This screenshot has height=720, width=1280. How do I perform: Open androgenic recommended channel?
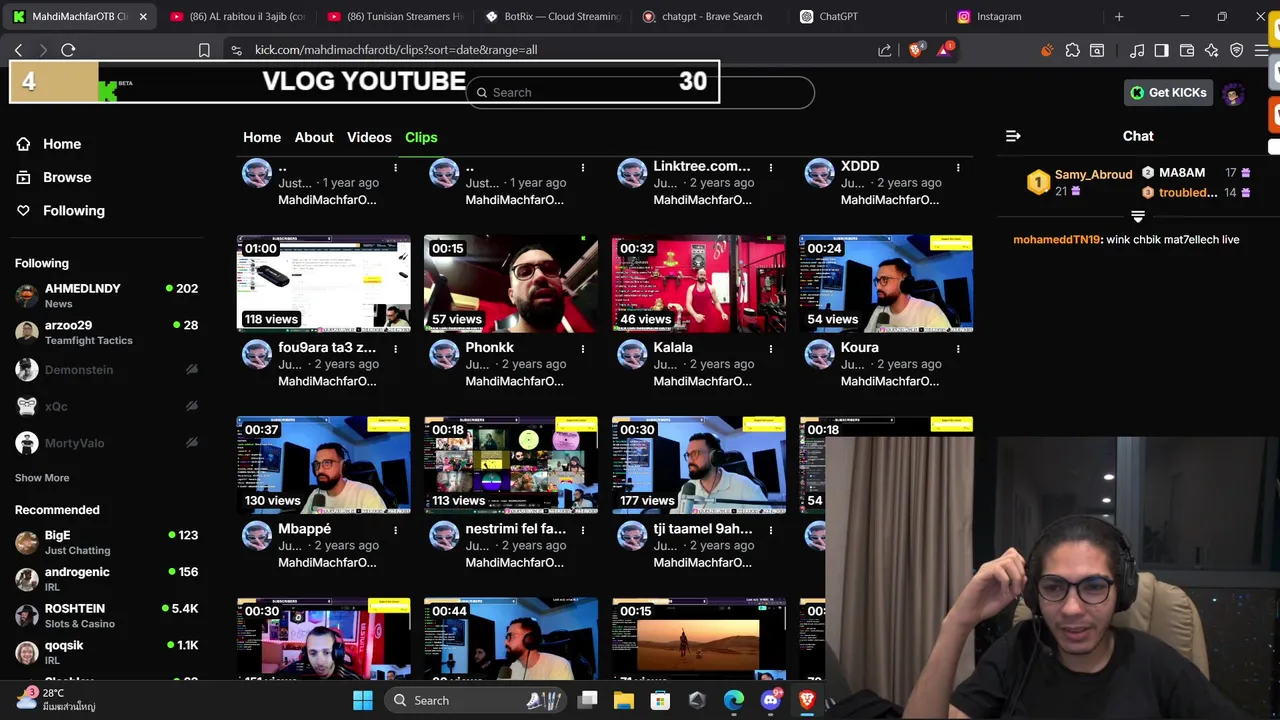click(107, 578)
